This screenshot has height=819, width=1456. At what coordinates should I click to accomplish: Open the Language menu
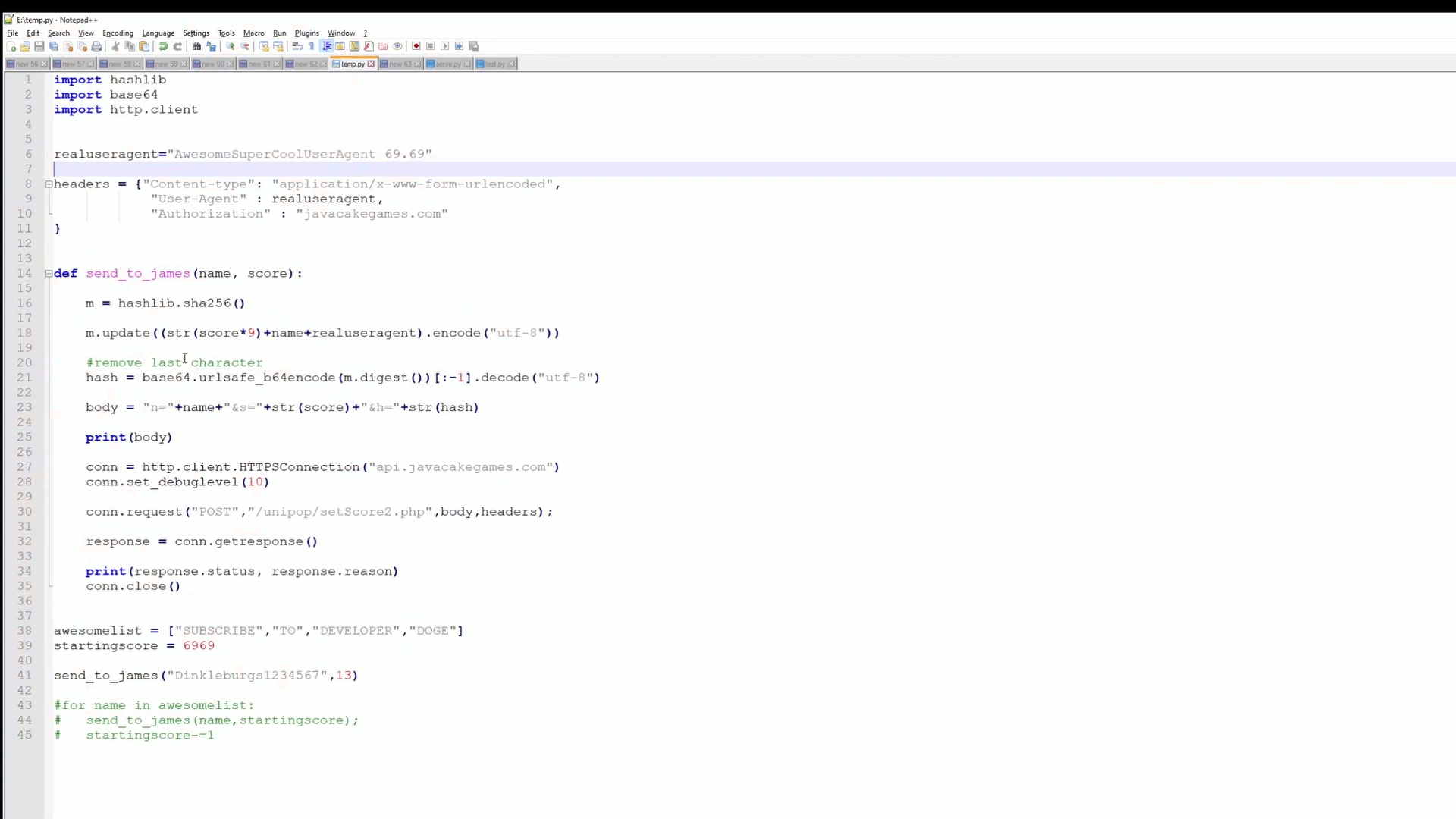158,33
